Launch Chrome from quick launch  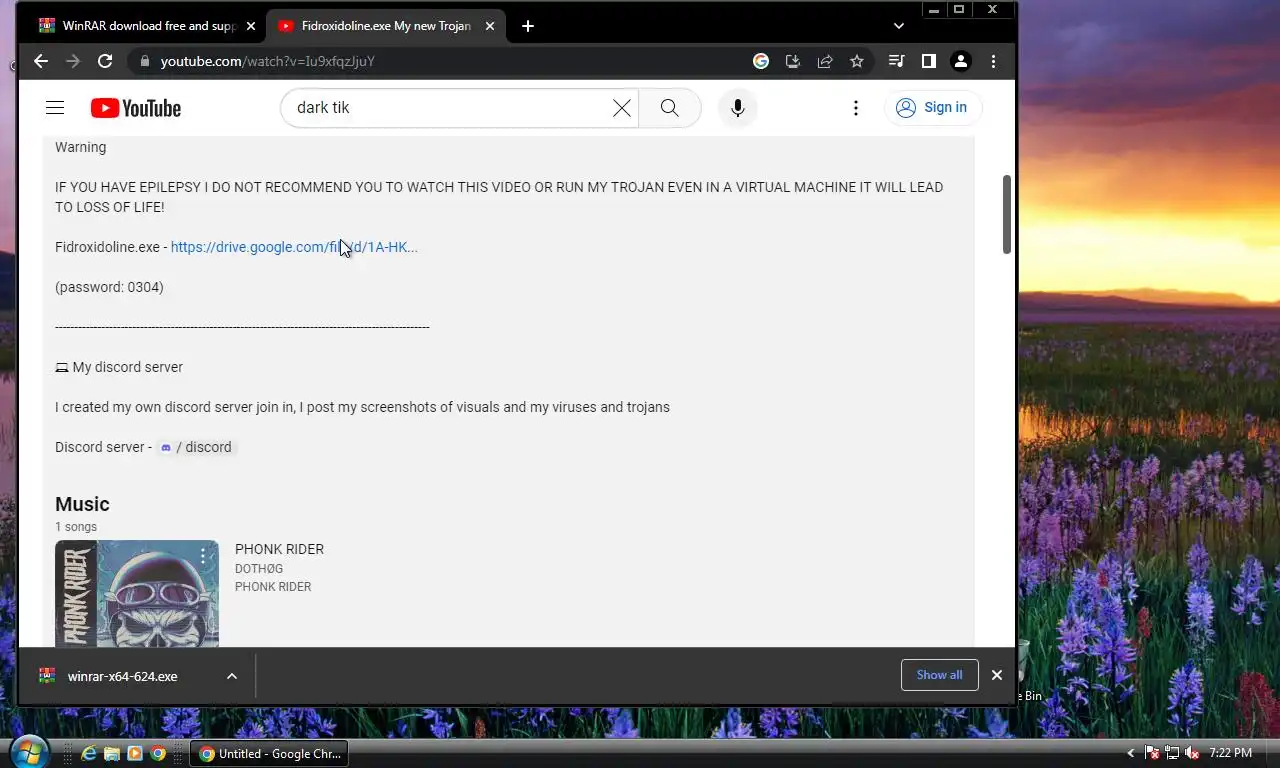click(158, 753)
